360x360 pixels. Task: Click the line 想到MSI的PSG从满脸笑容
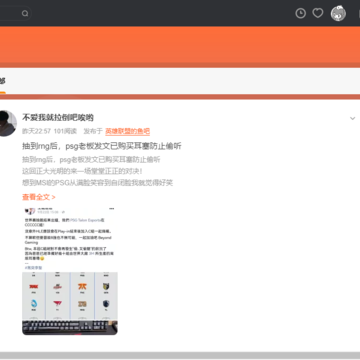click(x=97, y=183)
